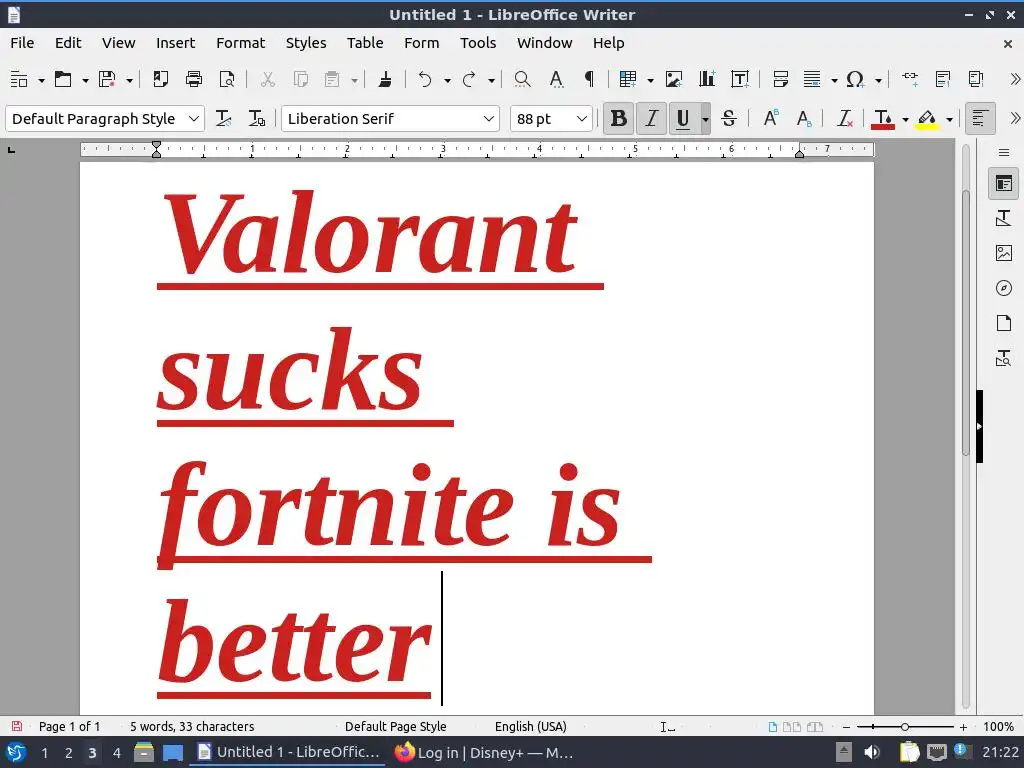
Task: Open the Format menu
Action: point(240,43)
